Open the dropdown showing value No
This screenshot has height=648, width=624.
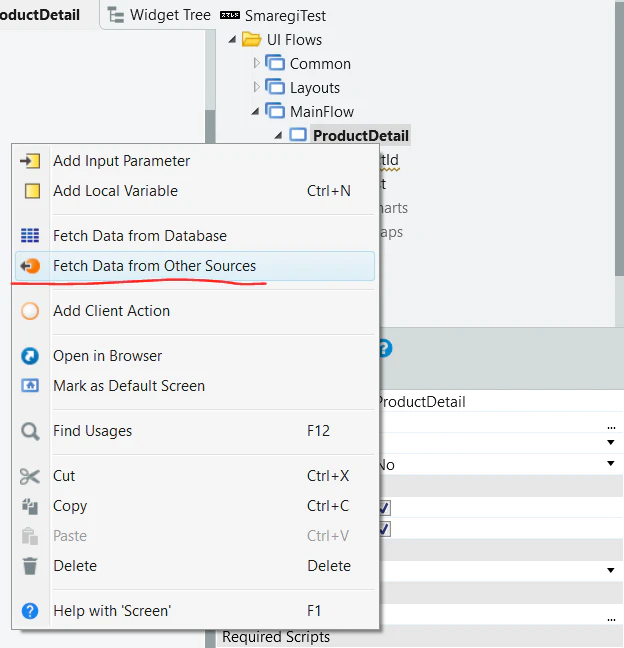coord(610,464)
